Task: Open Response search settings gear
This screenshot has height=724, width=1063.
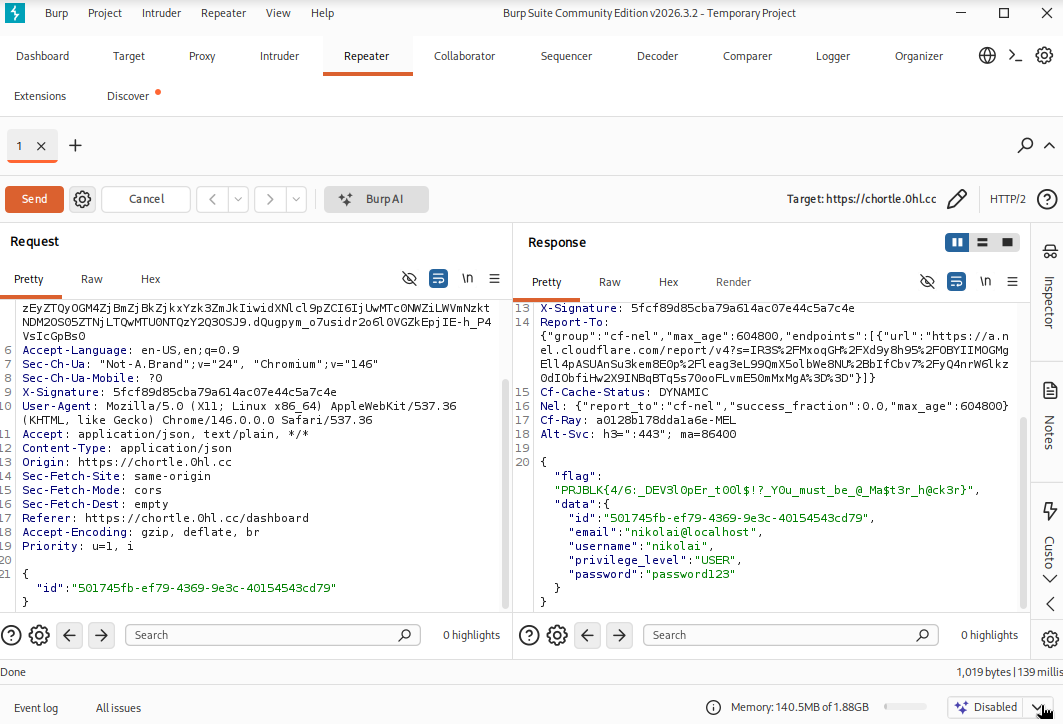Action: pyautogui.click(x=557, y=635)
